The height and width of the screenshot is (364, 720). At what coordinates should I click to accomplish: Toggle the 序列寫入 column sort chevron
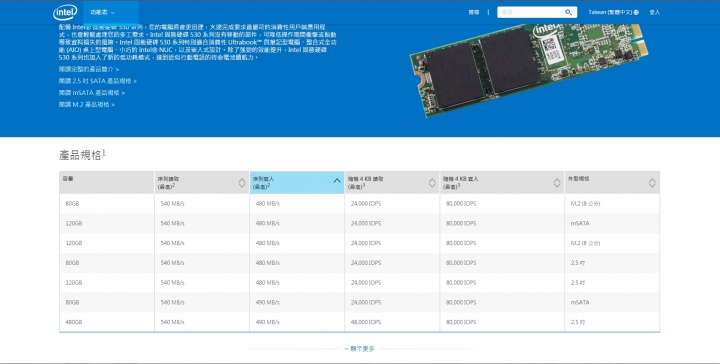pos(337,181)
